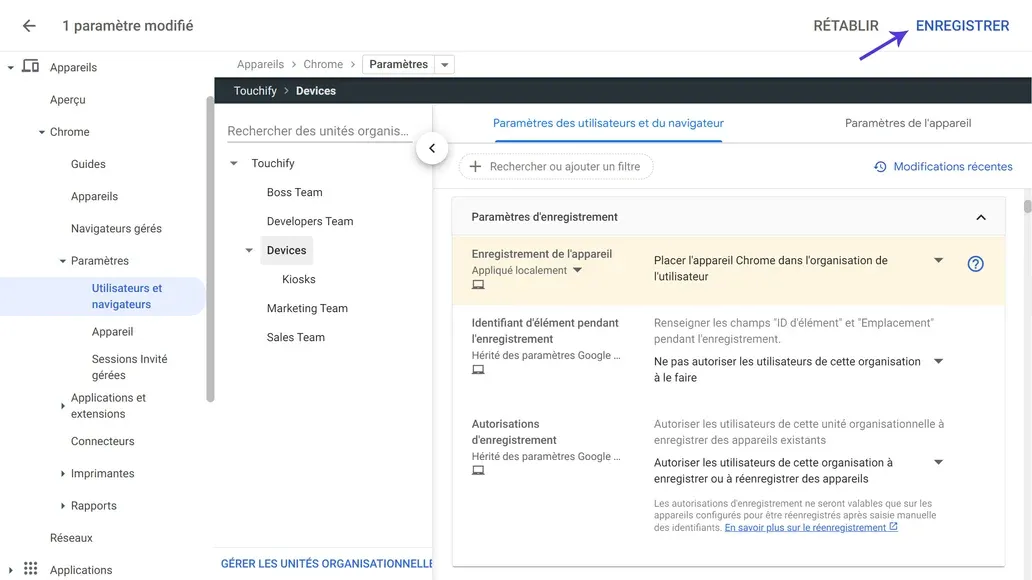
Task: Switch to the Paramètres de l'appareil tab
Action: pyautogui.click(x=907, y=122)
